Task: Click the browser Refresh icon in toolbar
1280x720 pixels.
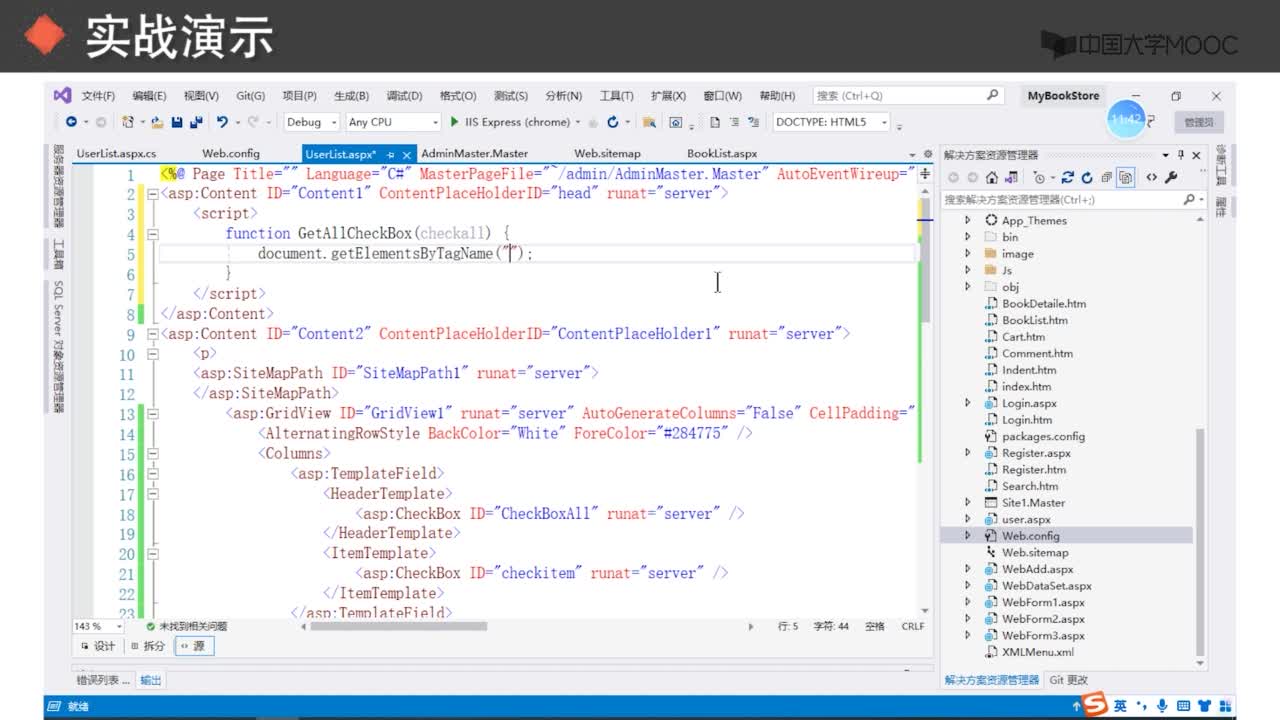Action: 612,122
